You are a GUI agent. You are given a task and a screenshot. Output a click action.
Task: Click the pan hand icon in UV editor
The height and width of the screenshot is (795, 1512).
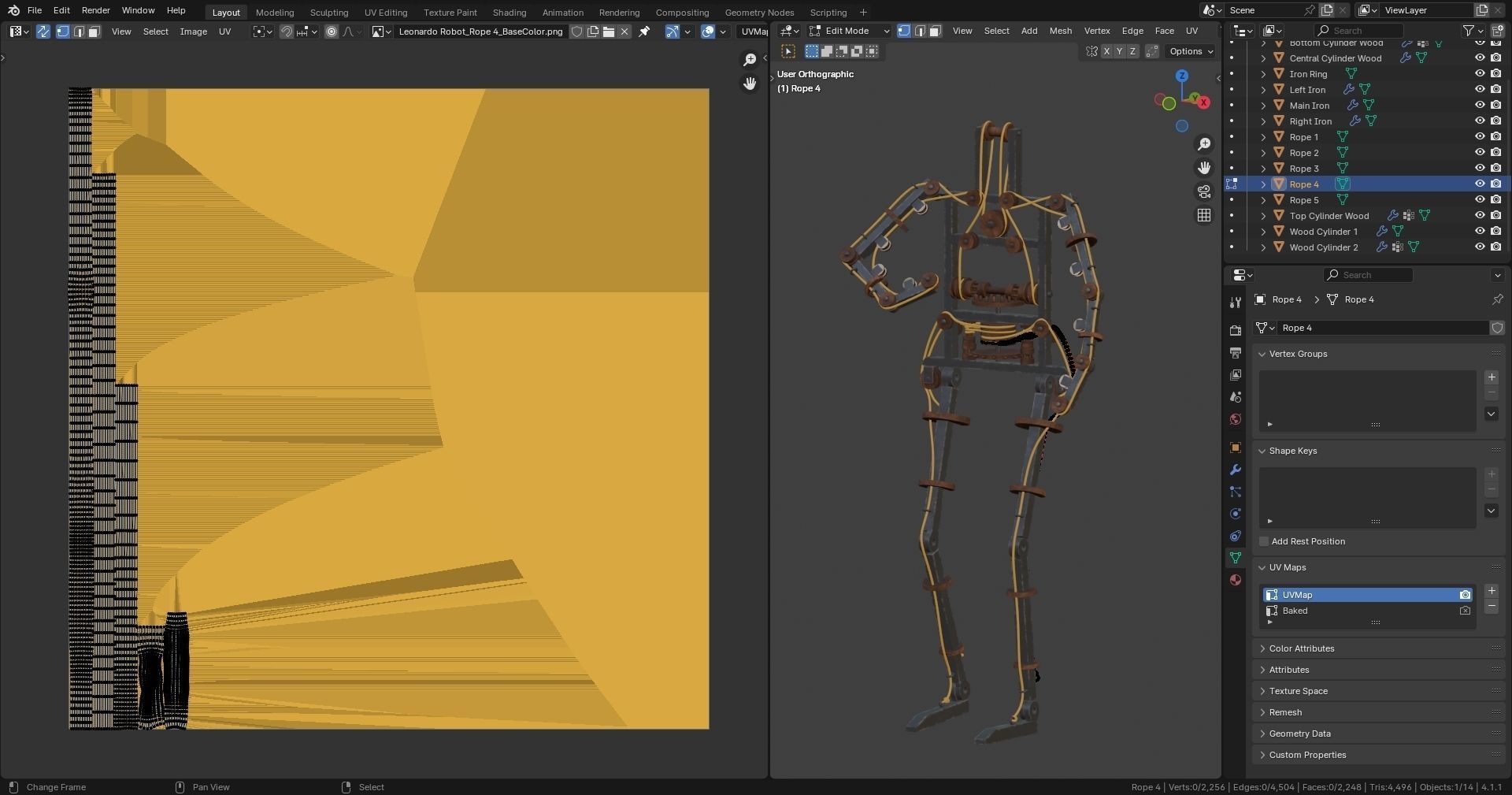pyautogui.click(x=750, y=83)
